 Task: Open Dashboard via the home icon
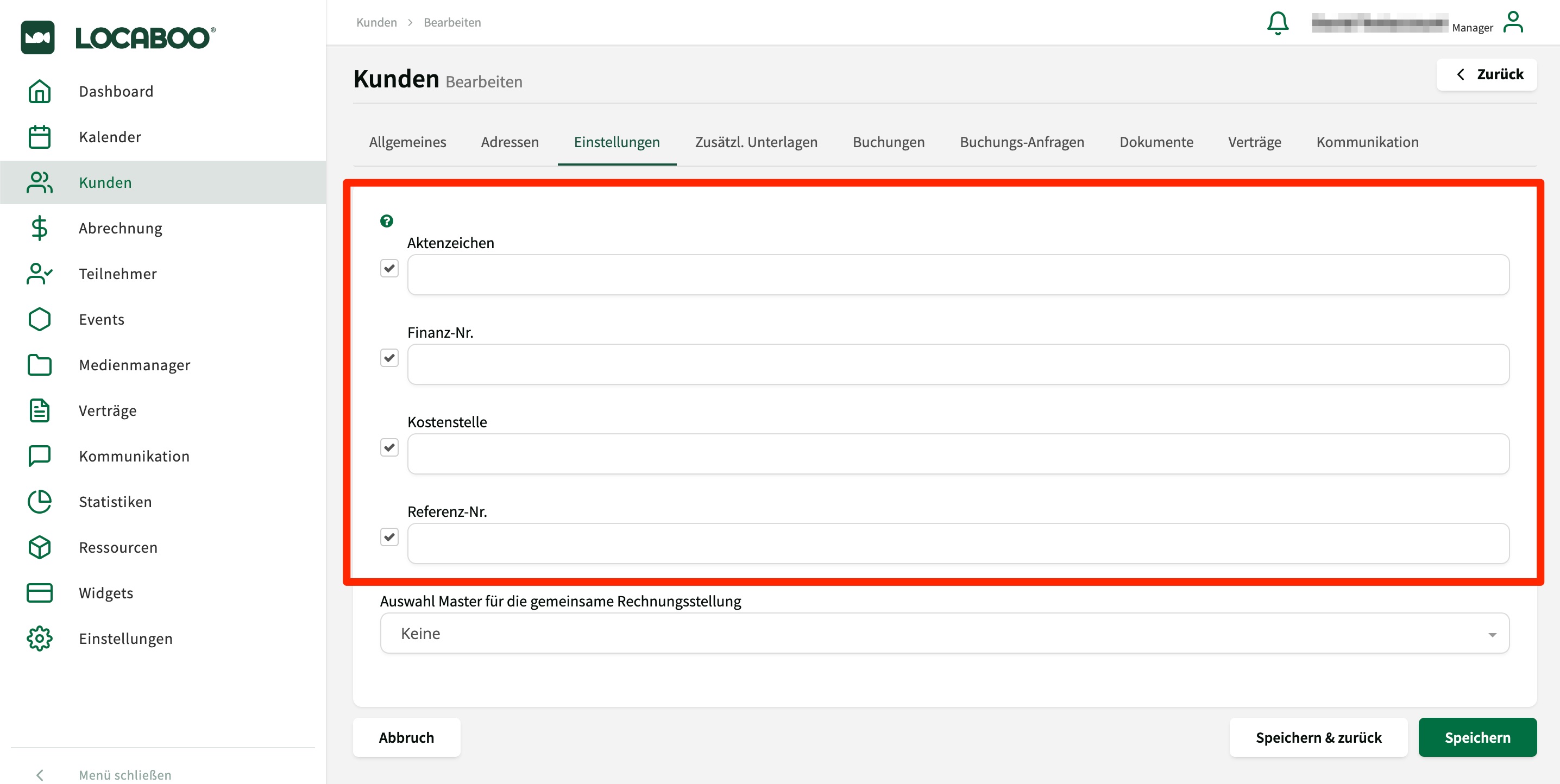point(39,91)
